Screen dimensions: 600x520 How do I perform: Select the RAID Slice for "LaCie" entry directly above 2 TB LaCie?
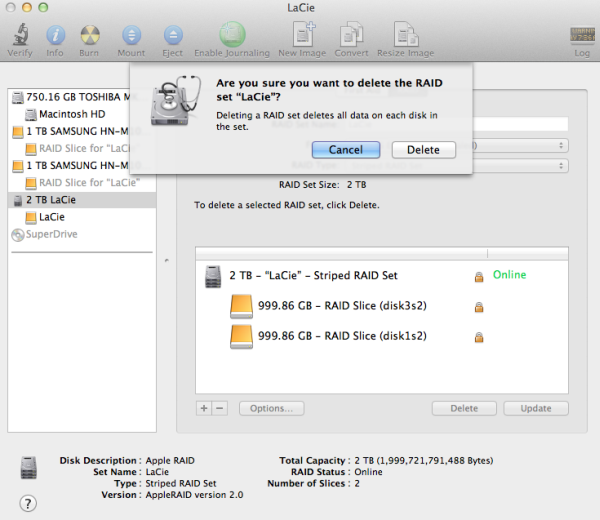[x=82, y=183]
